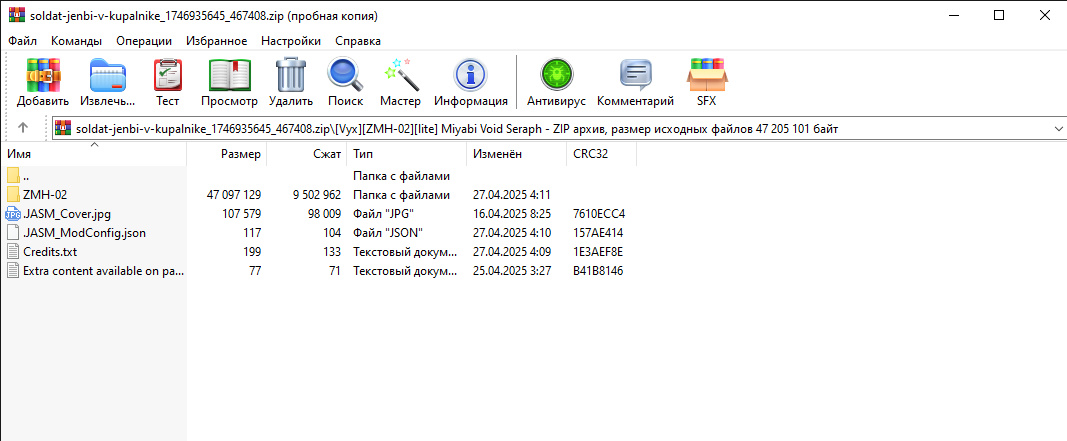Click the Извлечь (Extract) toolbar icon
Screen dimensions: 1067x441
point(108,76)
